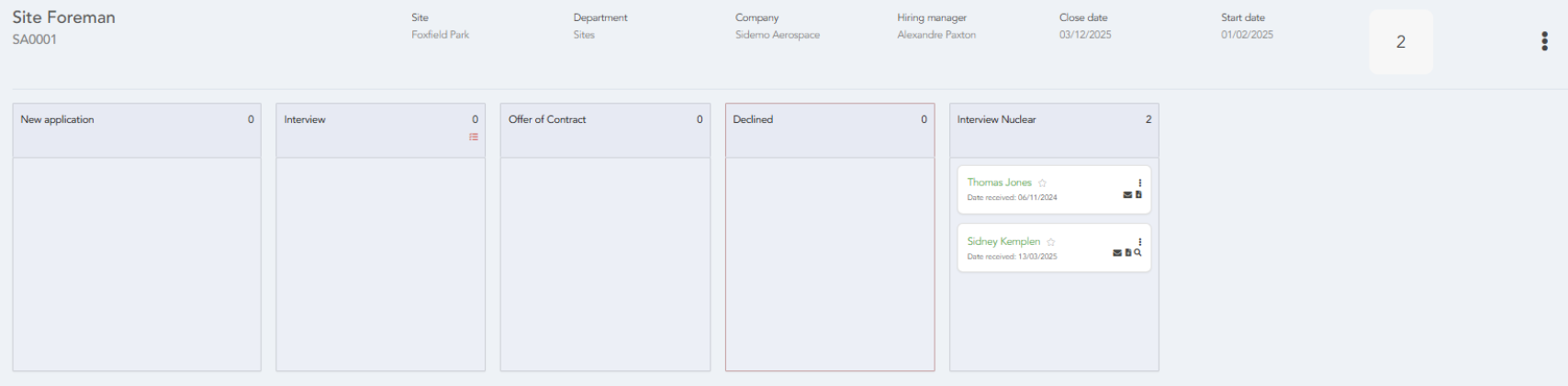
Task: Open three-dot menu on Thomas Jones card
Action: (x=1139, y=182)
